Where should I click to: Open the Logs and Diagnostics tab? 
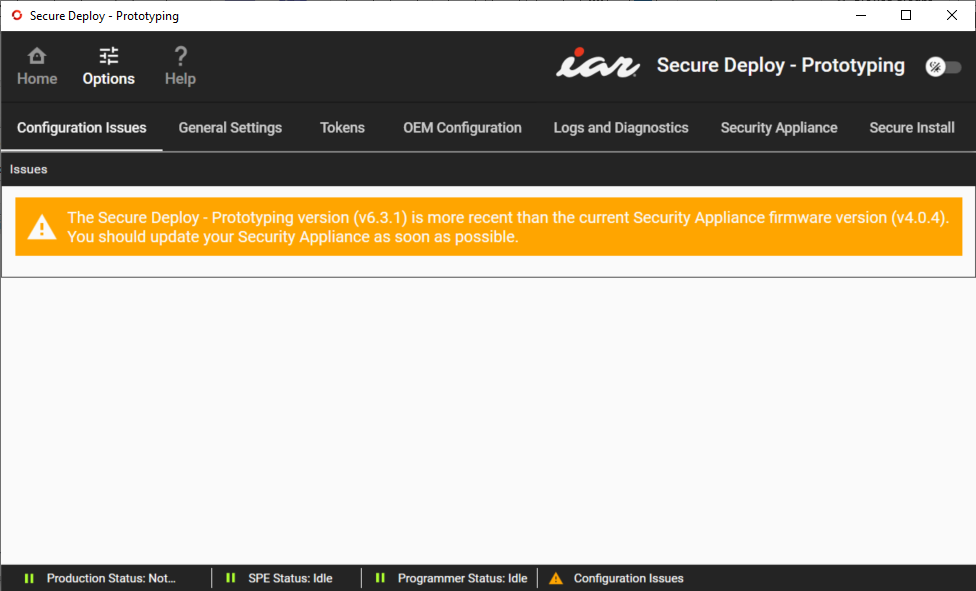click(x=621, y=128)
